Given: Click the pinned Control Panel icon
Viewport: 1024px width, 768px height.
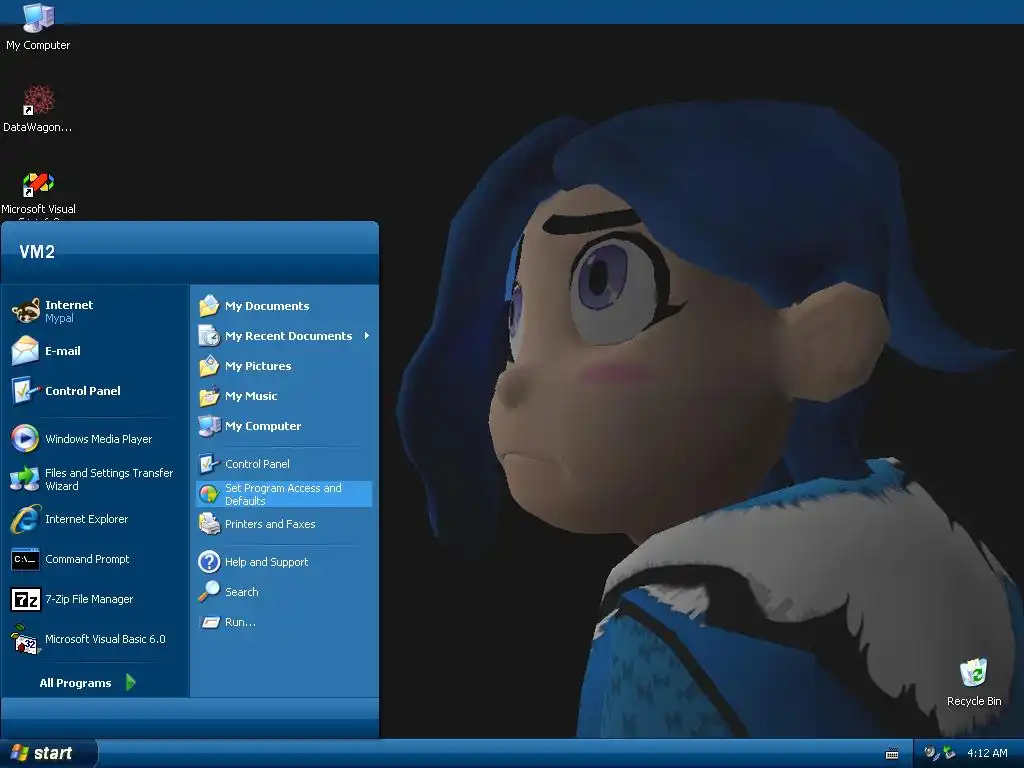Looking at the screenshot, I should pyautogui.click(x=25, y=391).
